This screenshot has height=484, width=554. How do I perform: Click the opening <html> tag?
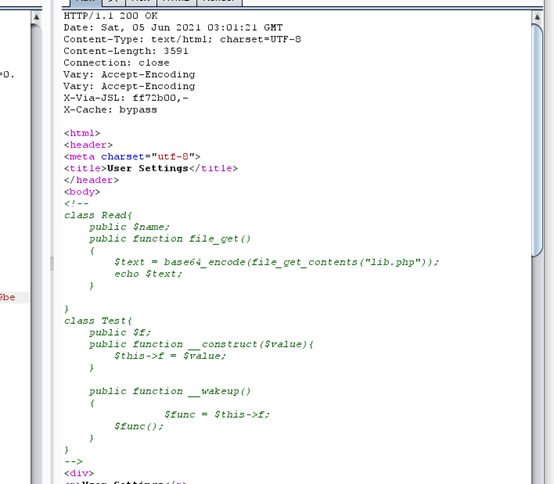point(82,133)
